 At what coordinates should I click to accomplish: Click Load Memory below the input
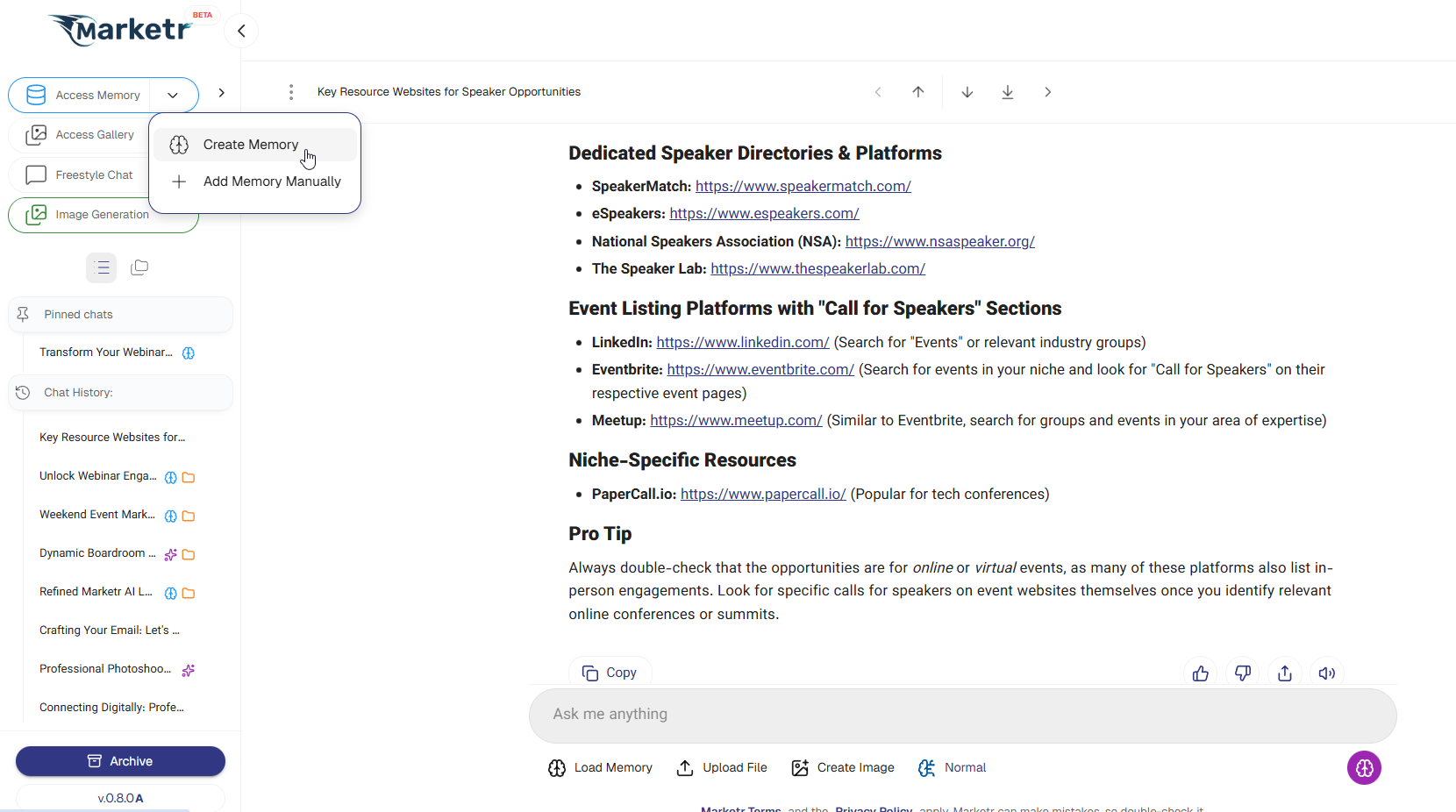pos(601,768)
